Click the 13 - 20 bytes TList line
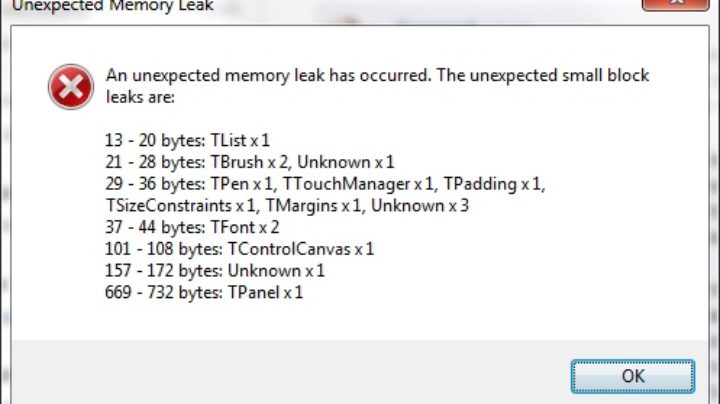Image resolution: width=720 pixels, height=404 pixels. pos(186,140)
